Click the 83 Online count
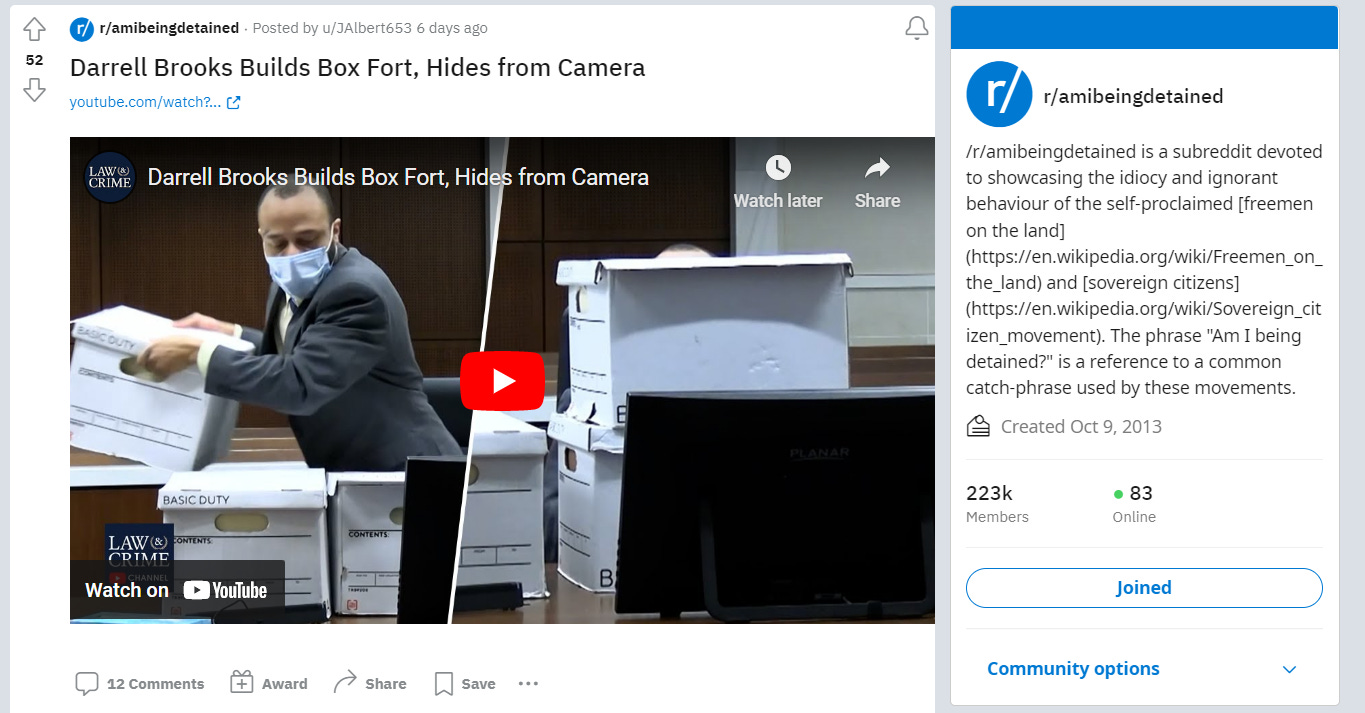1365x713 pixels. [1134, 503]
